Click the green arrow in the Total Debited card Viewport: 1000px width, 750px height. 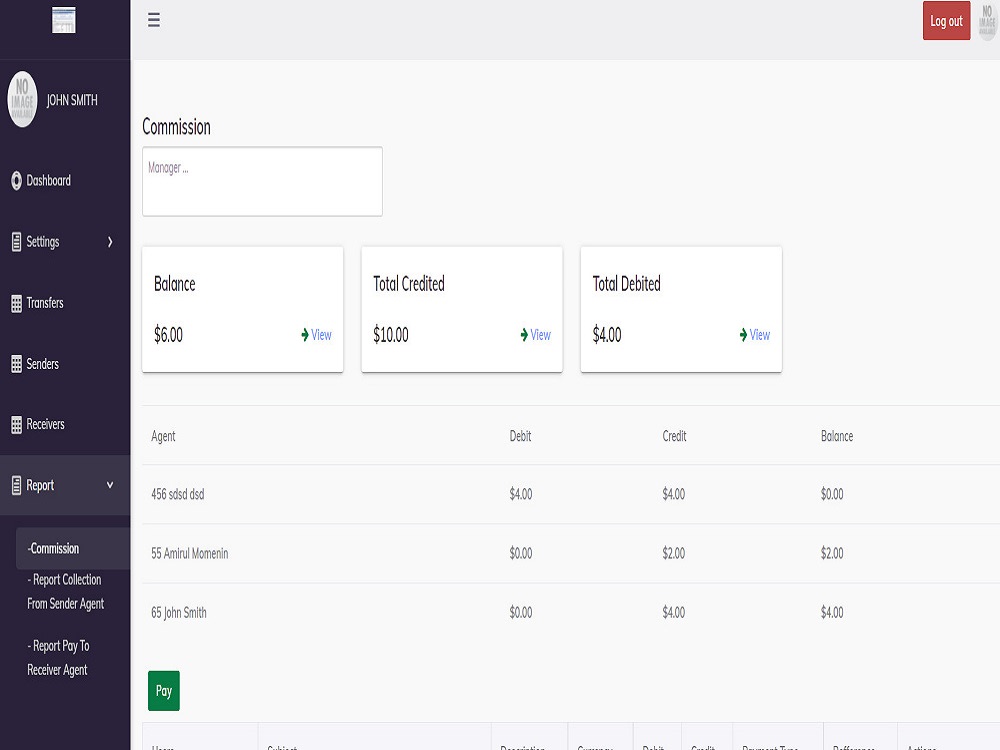744,335
